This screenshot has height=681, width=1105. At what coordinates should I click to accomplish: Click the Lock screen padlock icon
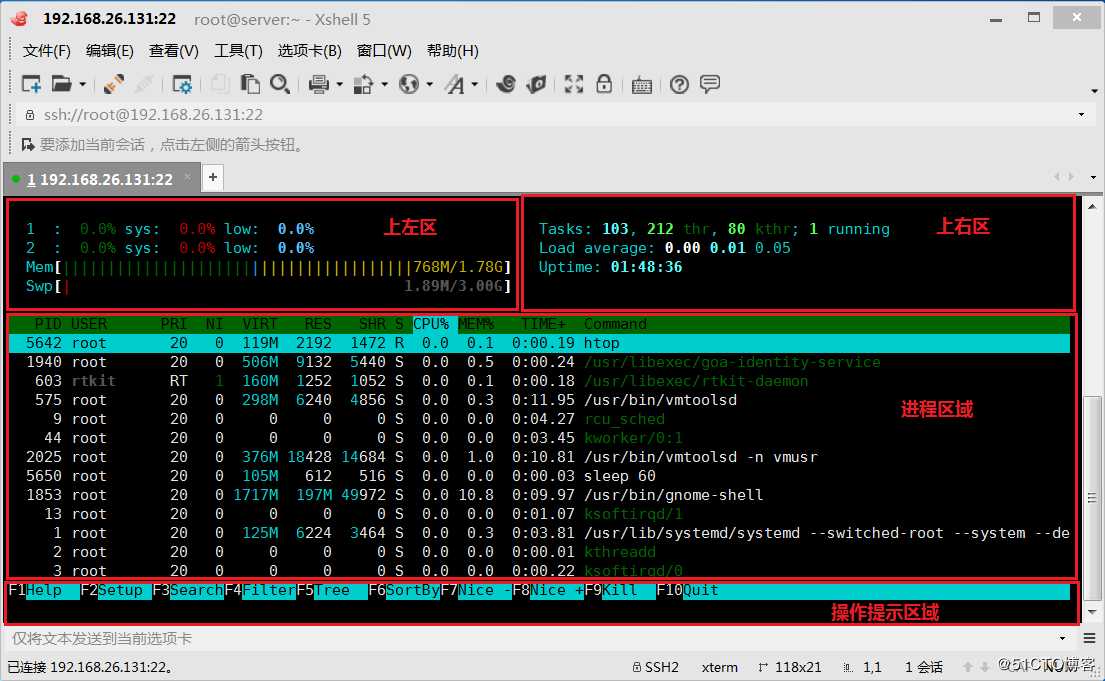click(604, 85)
